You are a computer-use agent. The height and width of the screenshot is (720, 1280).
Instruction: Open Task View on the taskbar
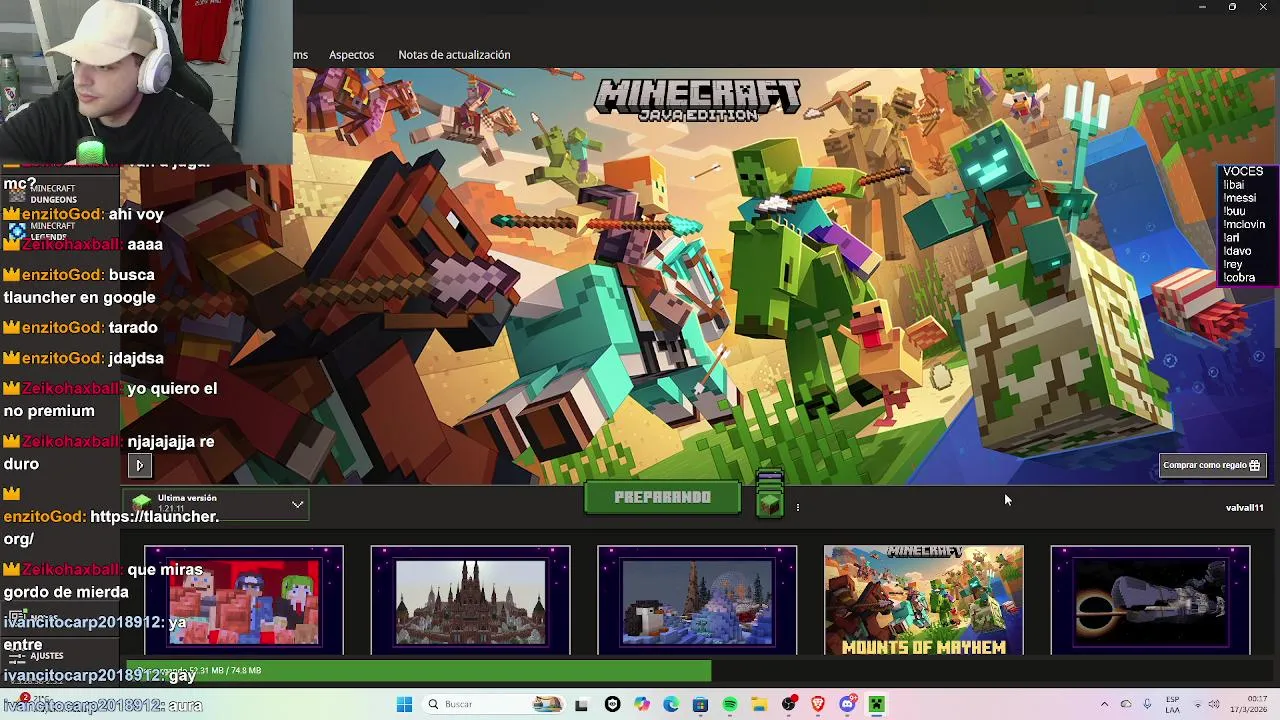point(581,704)
